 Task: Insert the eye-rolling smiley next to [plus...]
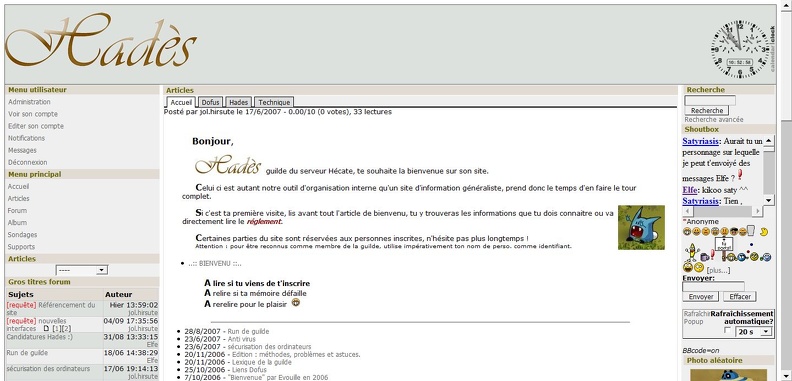pyautogui.click(x=699, y=267)
